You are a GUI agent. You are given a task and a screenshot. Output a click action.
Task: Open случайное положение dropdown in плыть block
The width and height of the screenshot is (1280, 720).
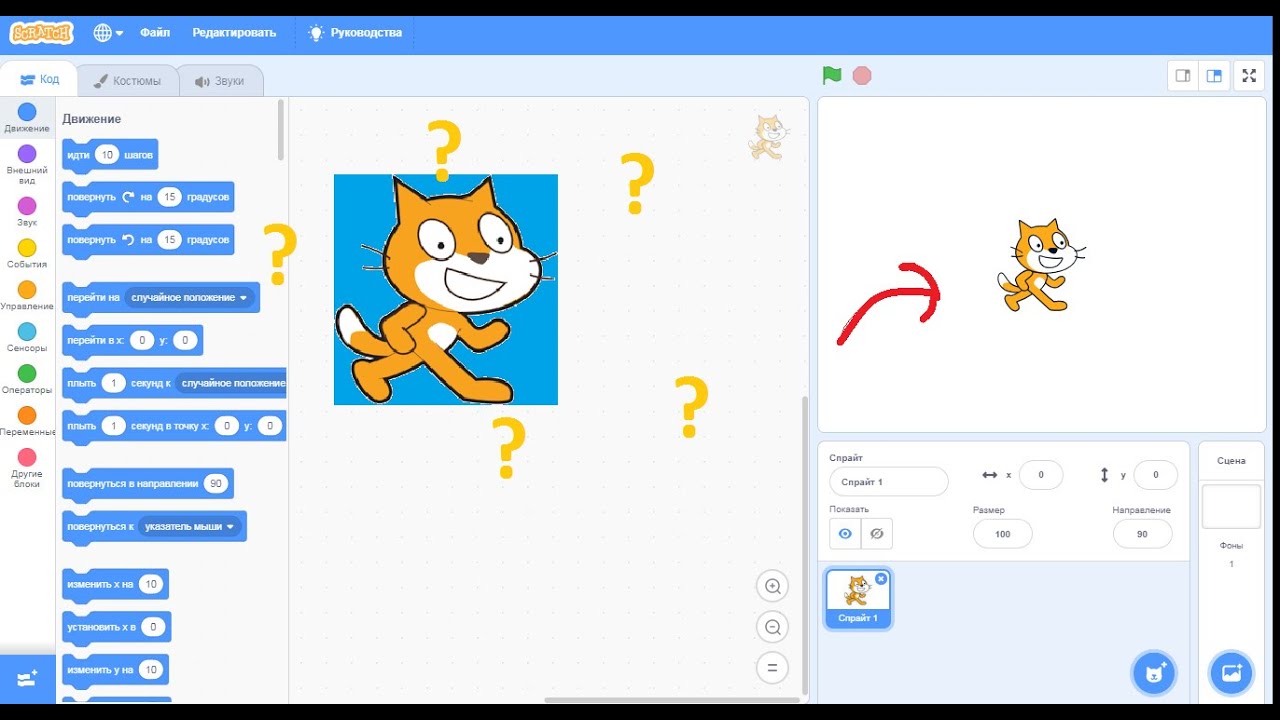pos(231,383)
